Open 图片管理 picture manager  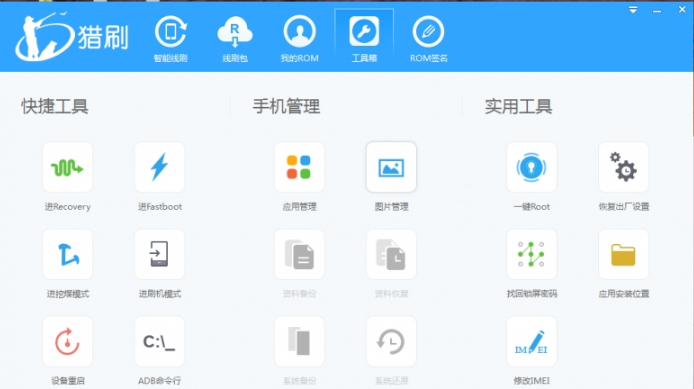point(391,167)
